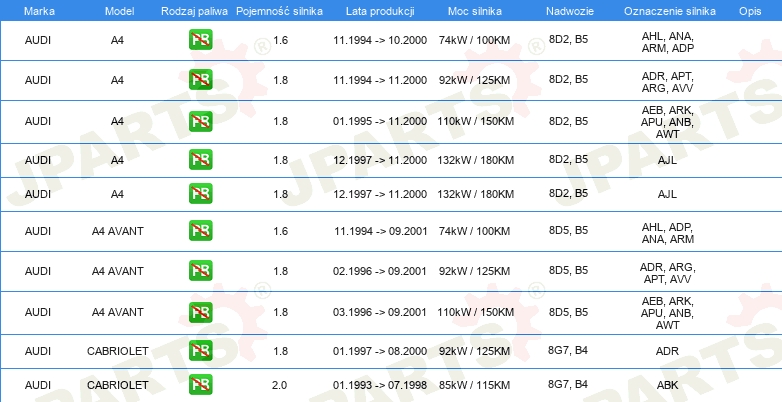Select date range 02.1996 -> 09.2001
The image size is (782, 402).
[x=380, y=271]
